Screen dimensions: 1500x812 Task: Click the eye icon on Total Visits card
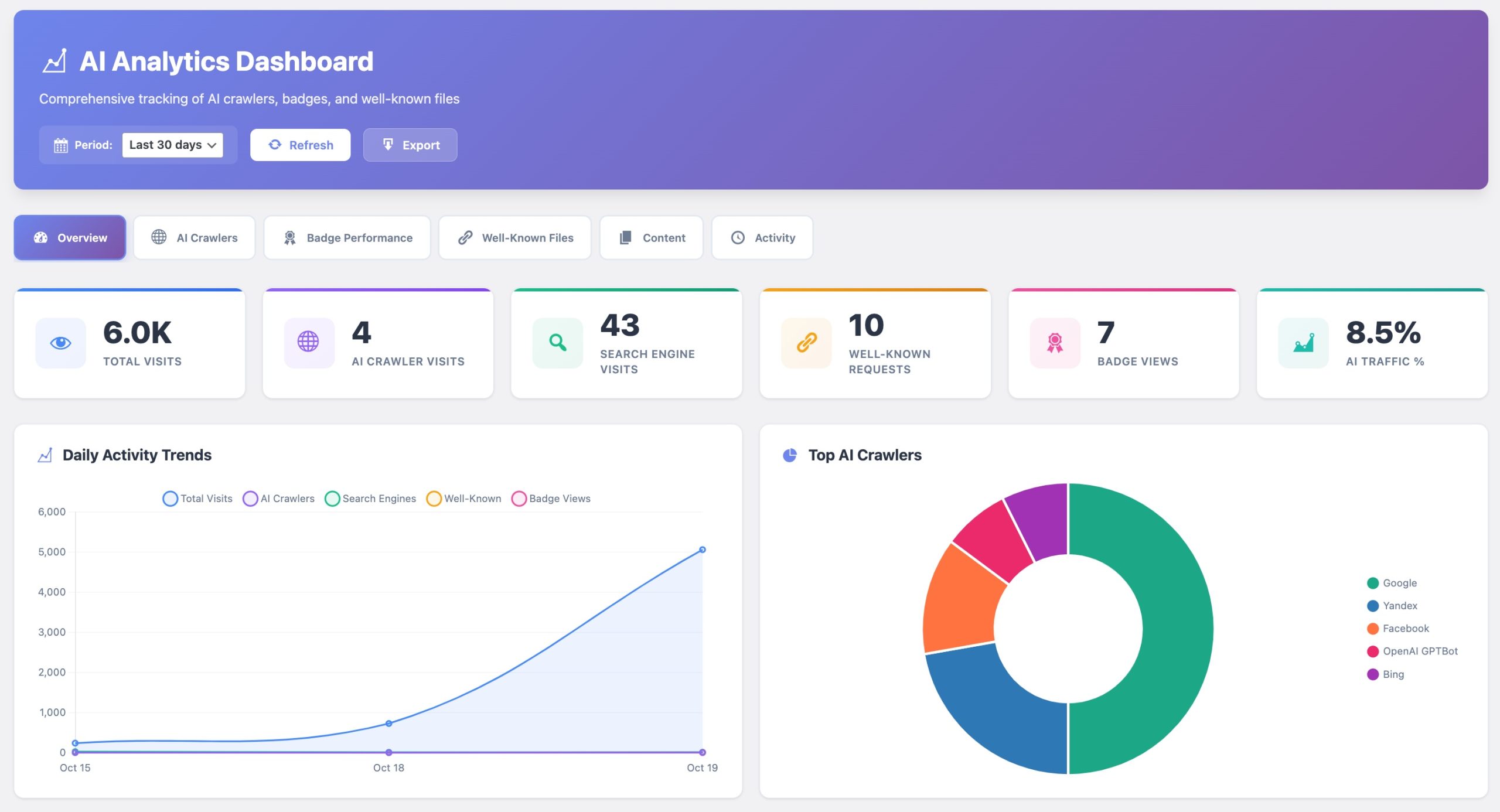[x=60, y=343]
